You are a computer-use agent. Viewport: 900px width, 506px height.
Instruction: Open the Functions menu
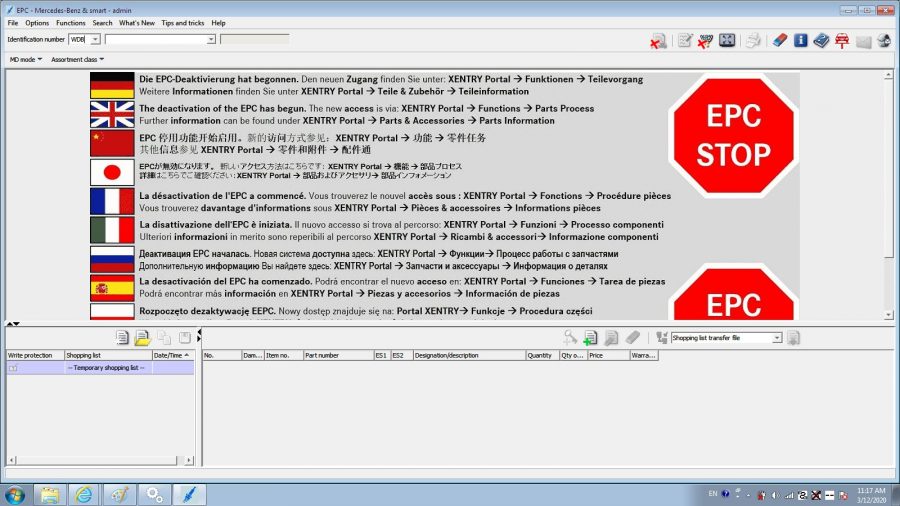tap(70, 22)
